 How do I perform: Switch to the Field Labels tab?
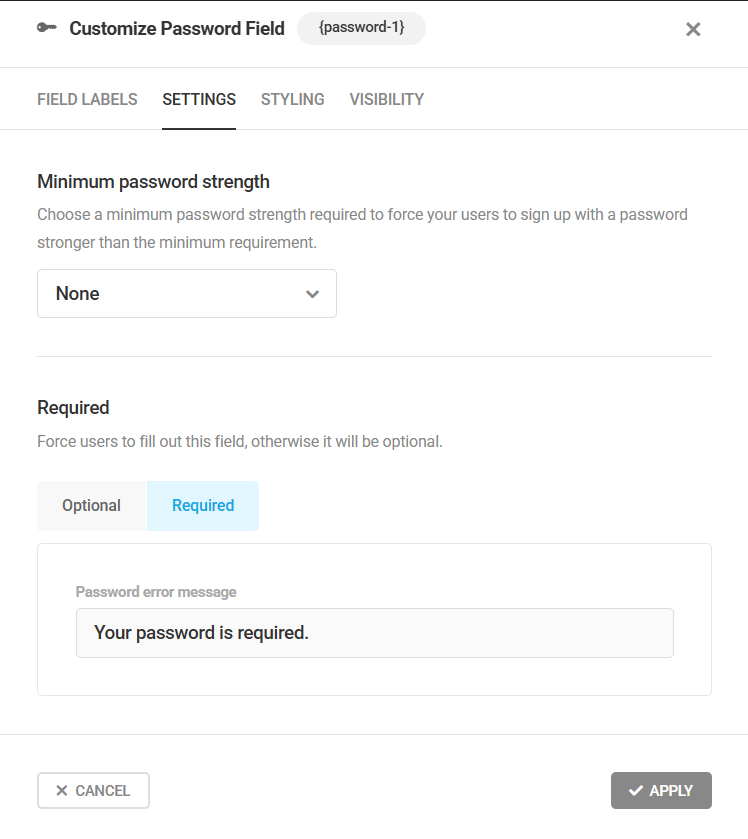87,100
